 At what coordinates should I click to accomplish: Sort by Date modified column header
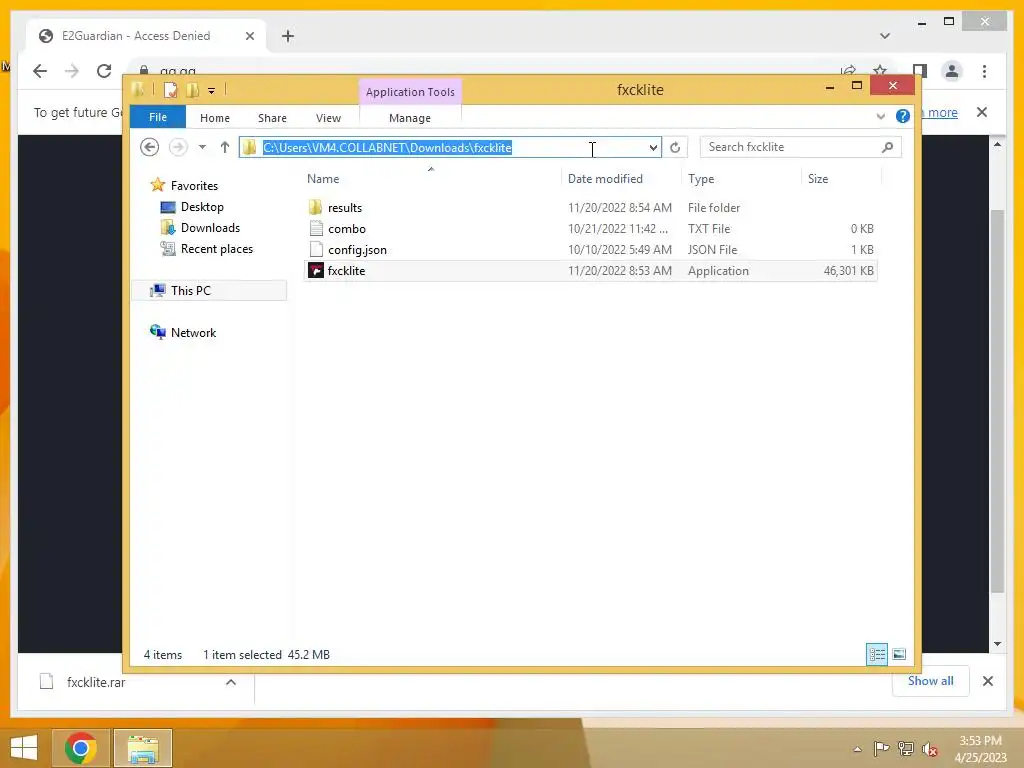point(605,179)
